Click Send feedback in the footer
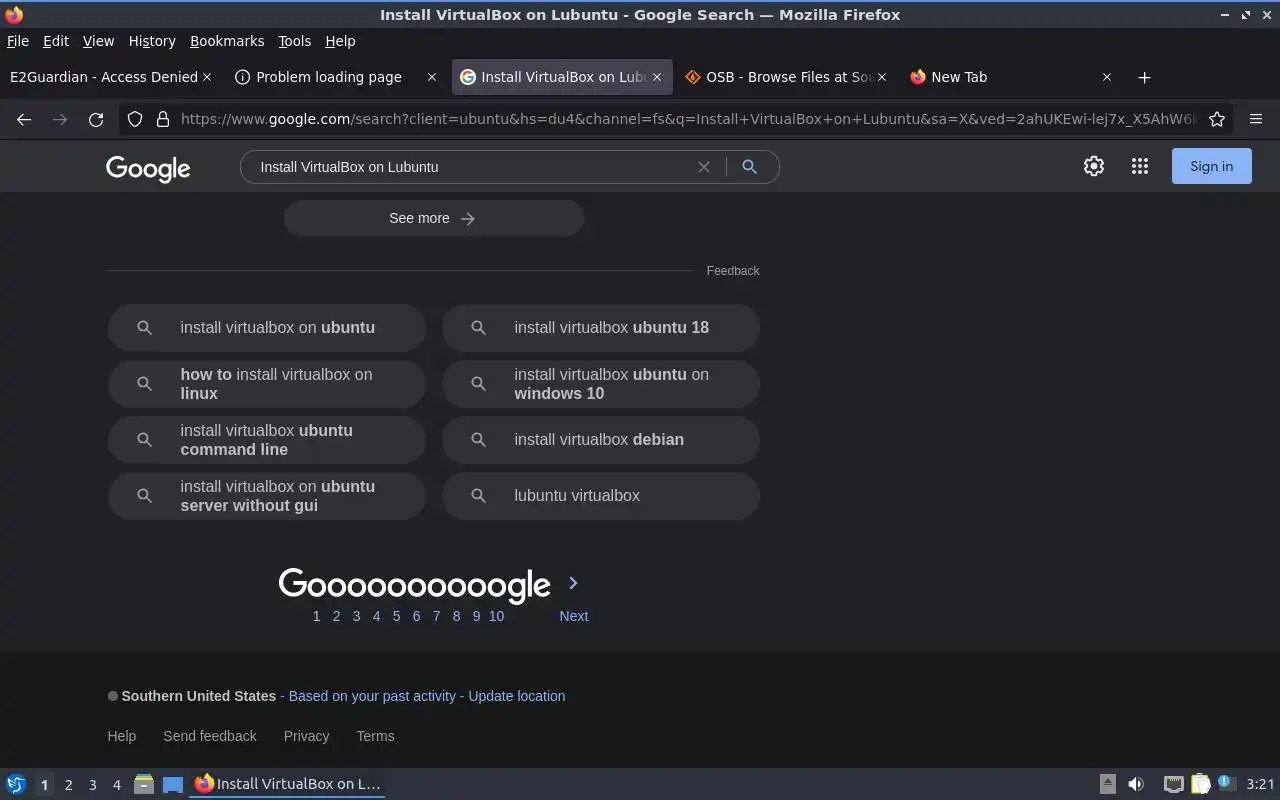The width and height of the screenshot is (1280, 800). (210, 736)
